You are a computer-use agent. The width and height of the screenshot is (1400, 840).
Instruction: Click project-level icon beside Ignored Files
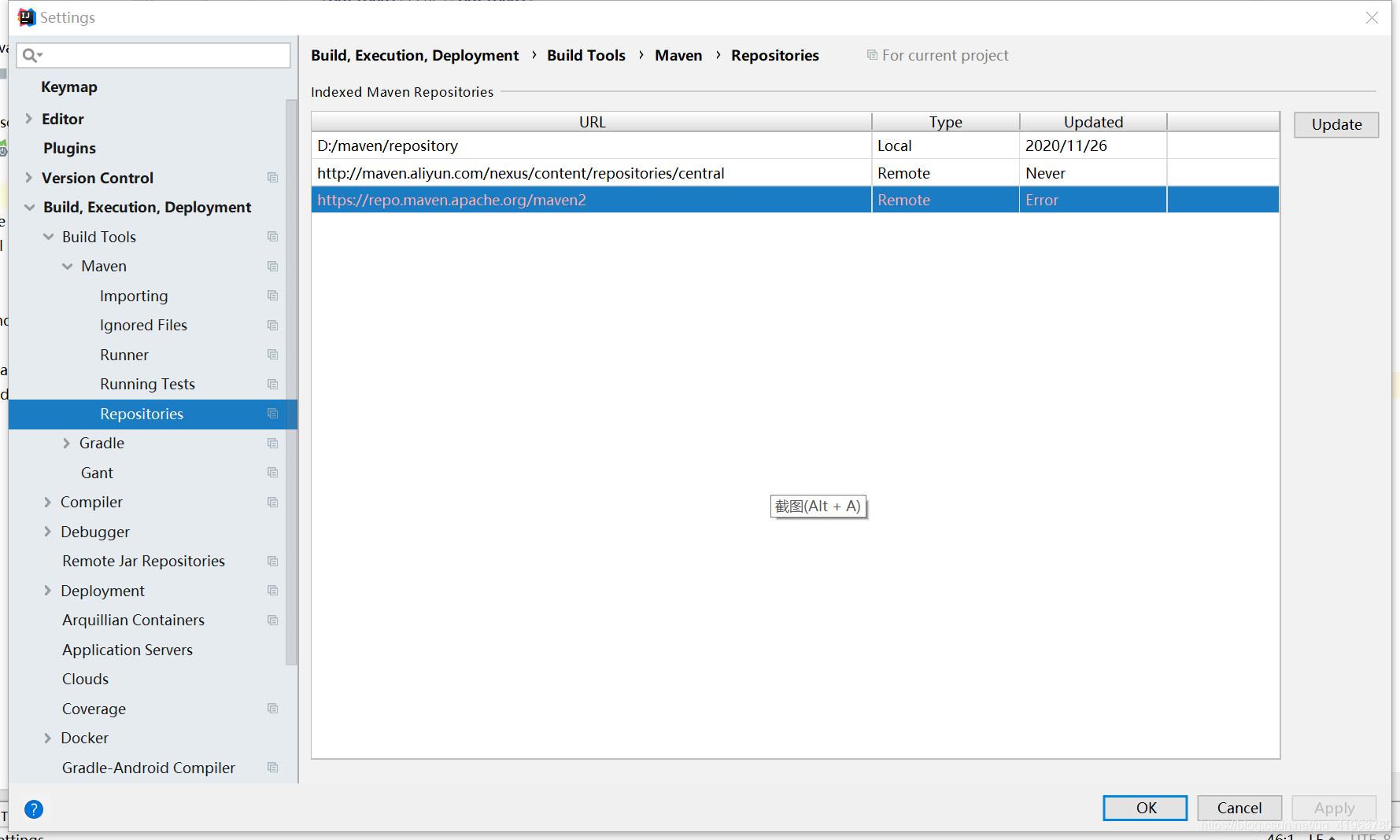(x=273, y=326)
